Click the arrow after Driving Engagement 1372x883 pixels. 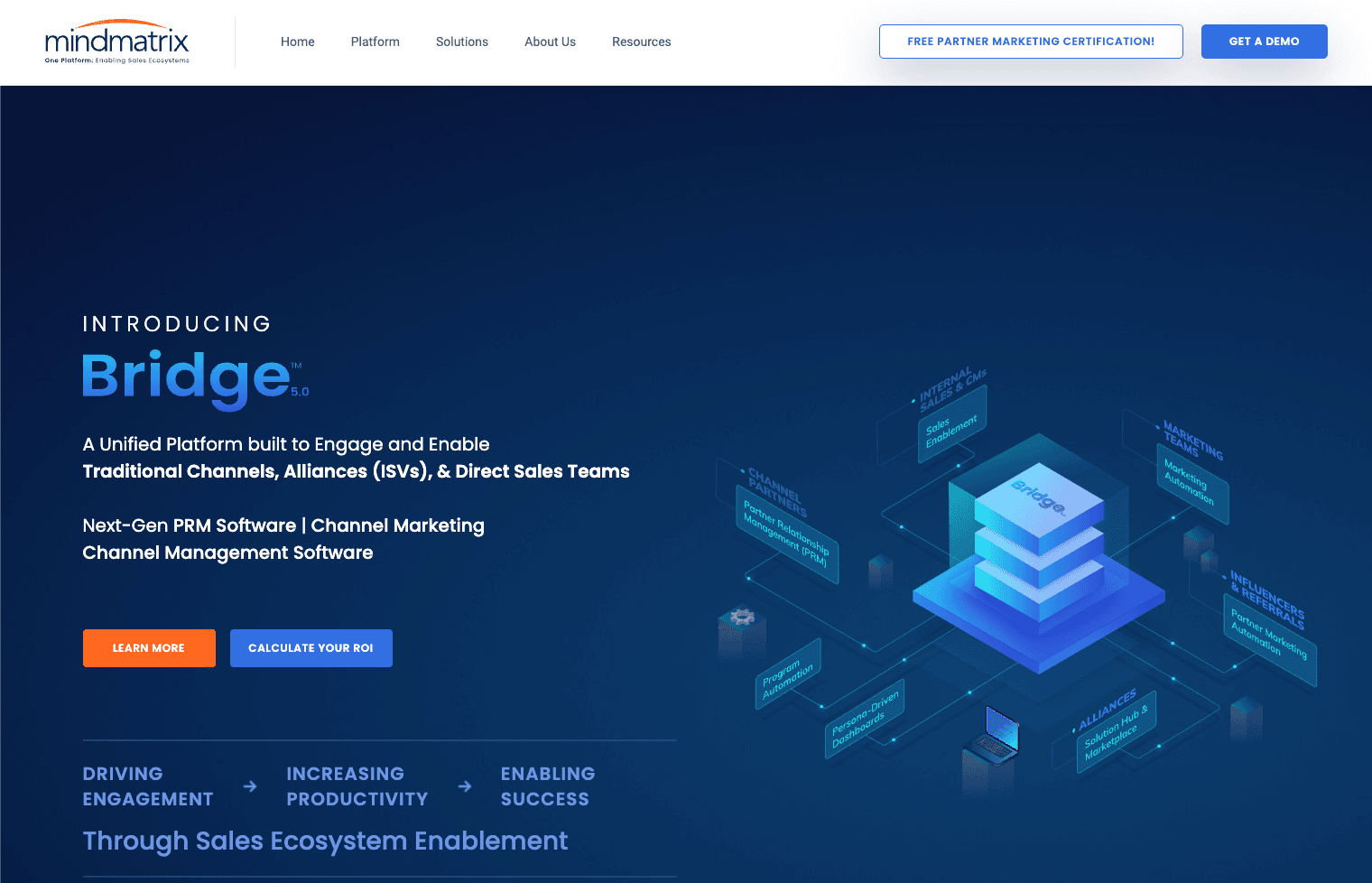[x=250, y=786]
